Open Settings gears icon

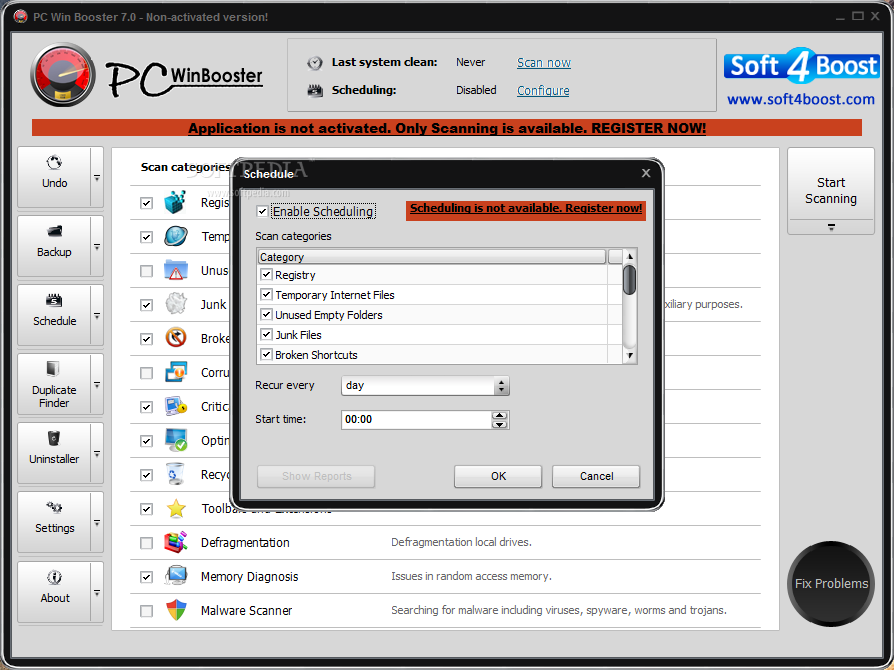tap(54, 507)
